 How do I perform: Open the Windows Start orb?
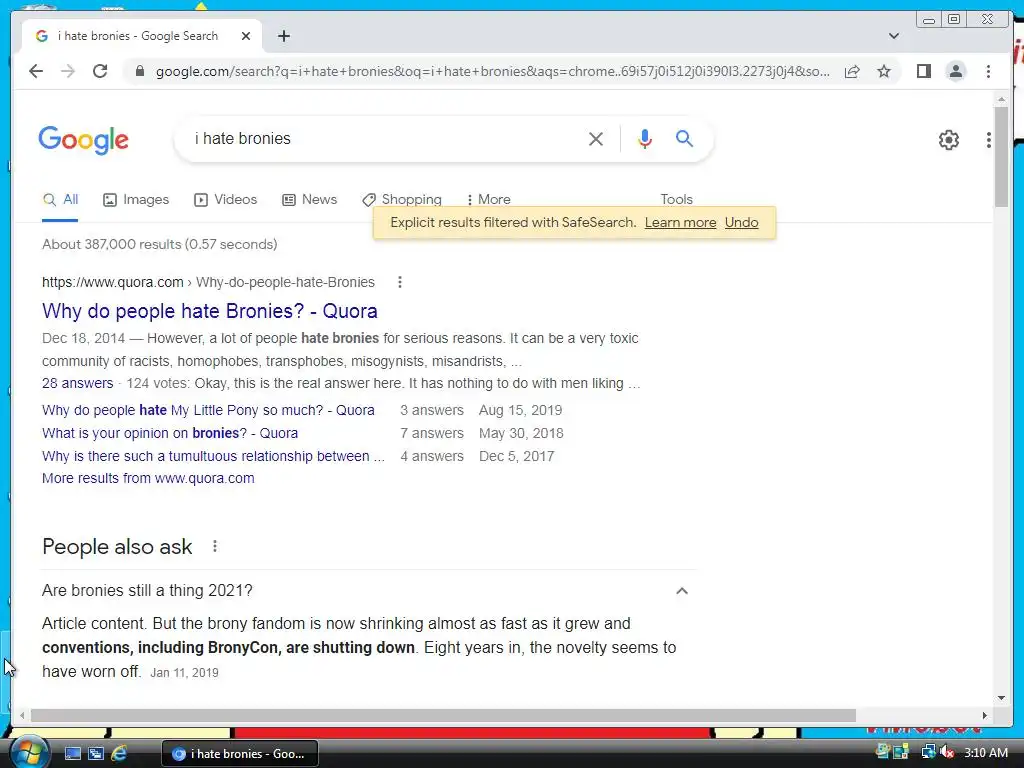coord(28,753)
